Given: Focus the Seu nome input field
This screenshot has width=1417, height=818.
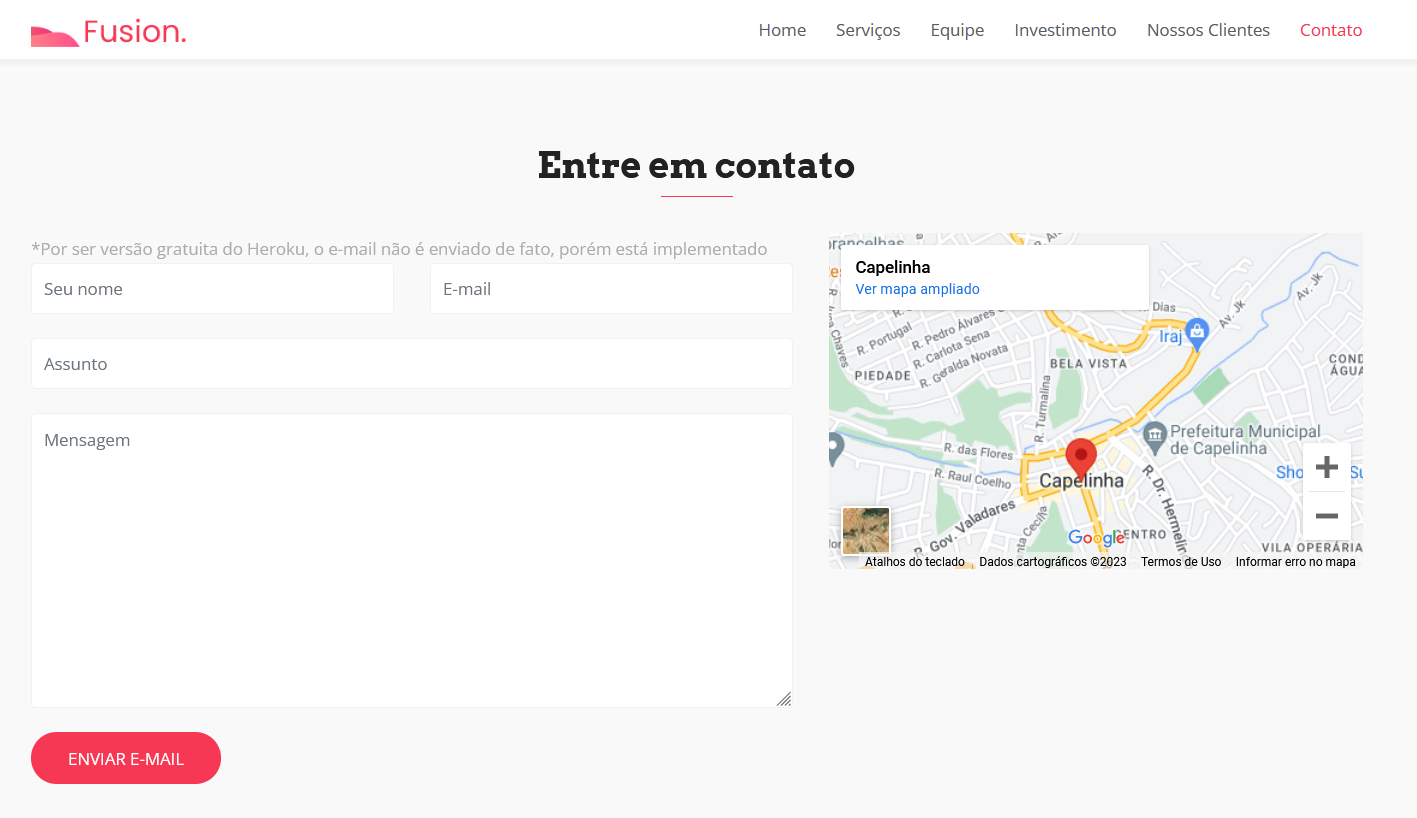Looking at the screenshot, I should (x=212, y=289).
